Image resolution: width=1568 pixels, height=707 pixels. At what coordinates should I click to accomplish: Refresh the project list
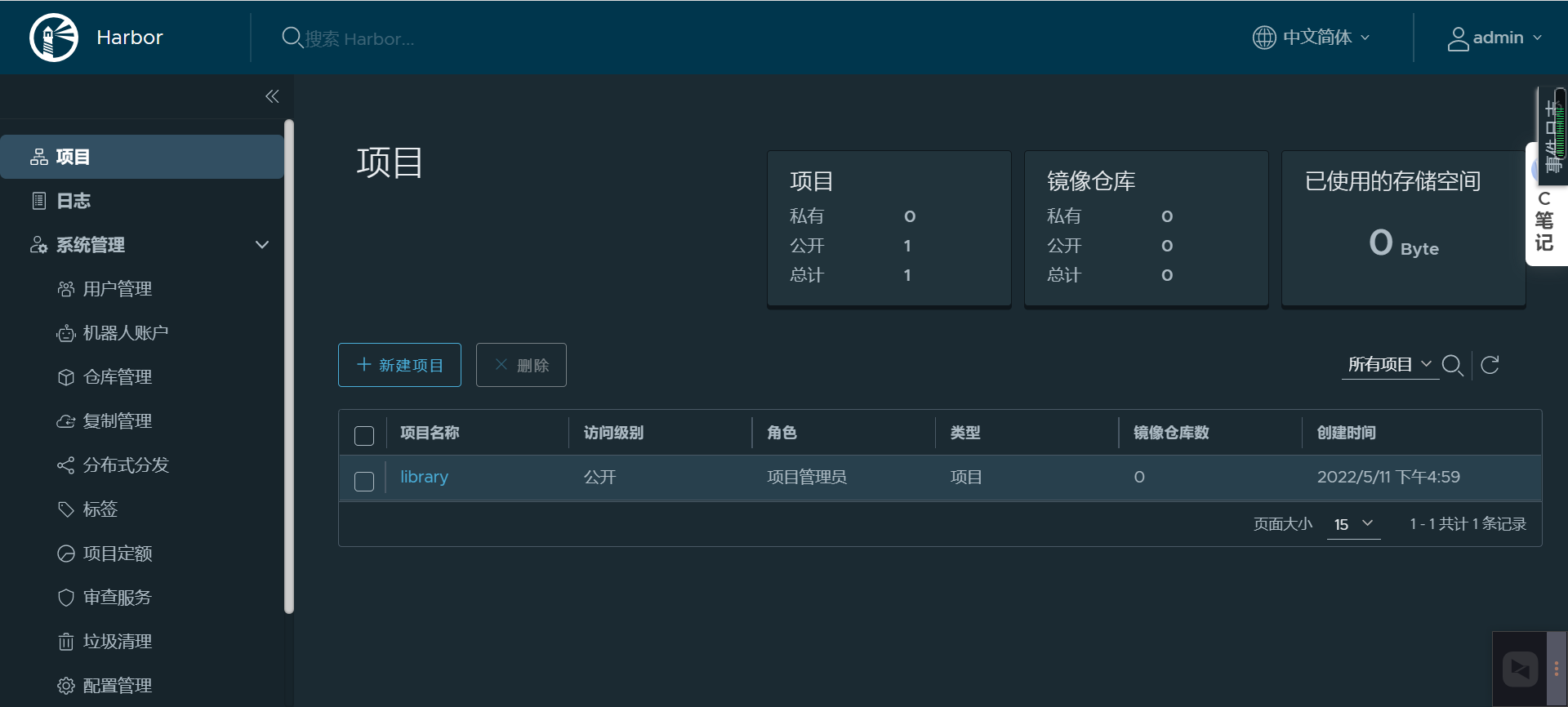pos(1490,365)
